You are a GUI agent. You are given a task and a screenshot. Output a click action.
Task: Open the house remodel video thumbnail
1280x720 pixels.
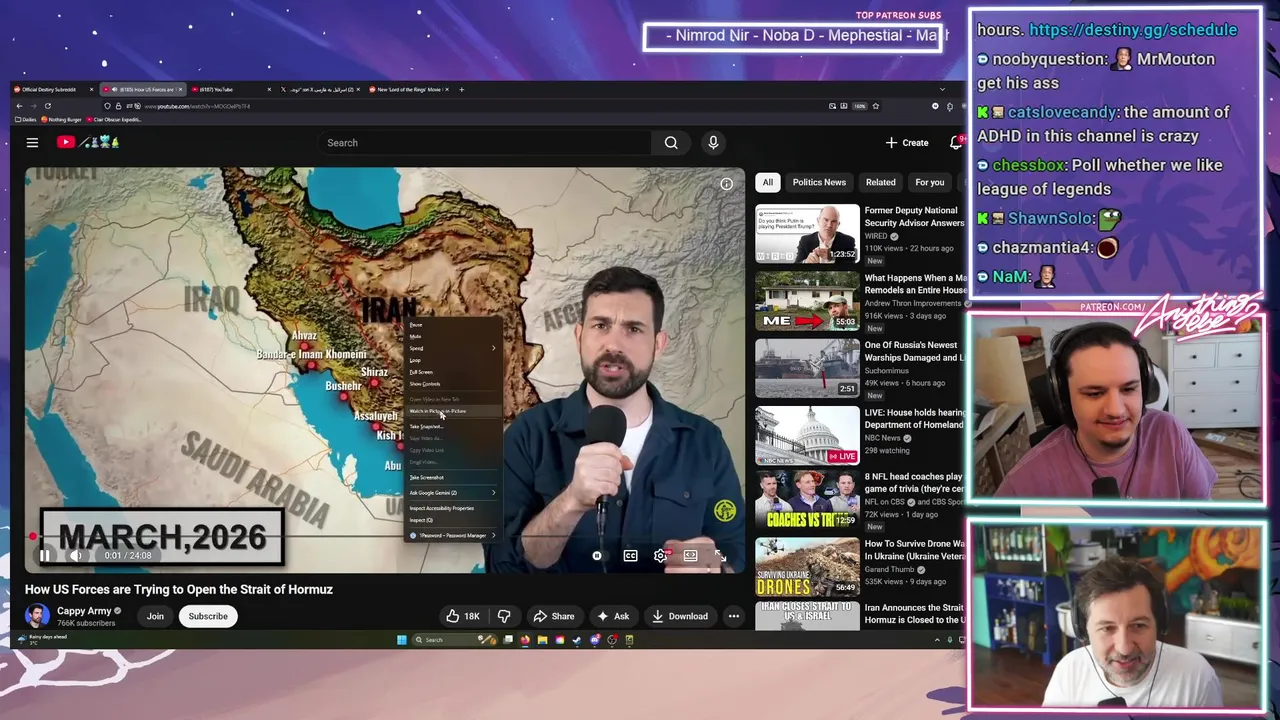point(807,300)
